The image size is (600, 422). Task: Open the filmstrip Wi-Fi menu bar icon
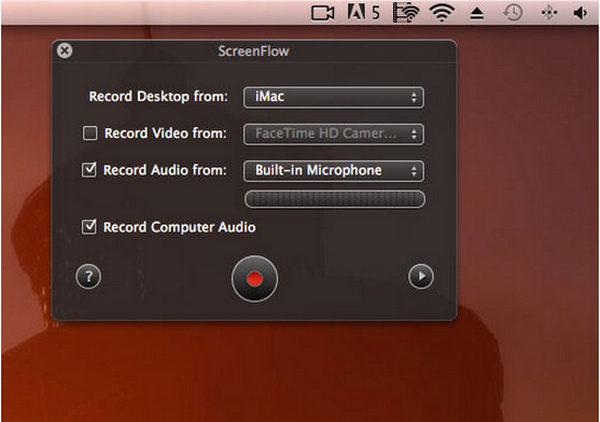(405, 13)
